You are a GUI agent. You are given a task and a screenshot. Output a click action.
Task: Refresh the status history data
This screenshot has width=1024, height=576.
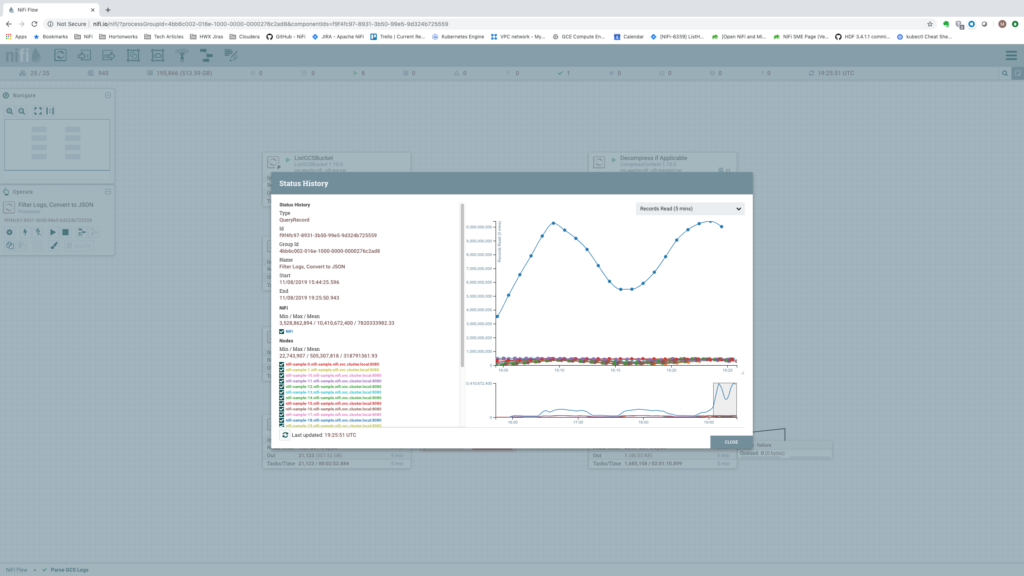[x=285, y=435]
